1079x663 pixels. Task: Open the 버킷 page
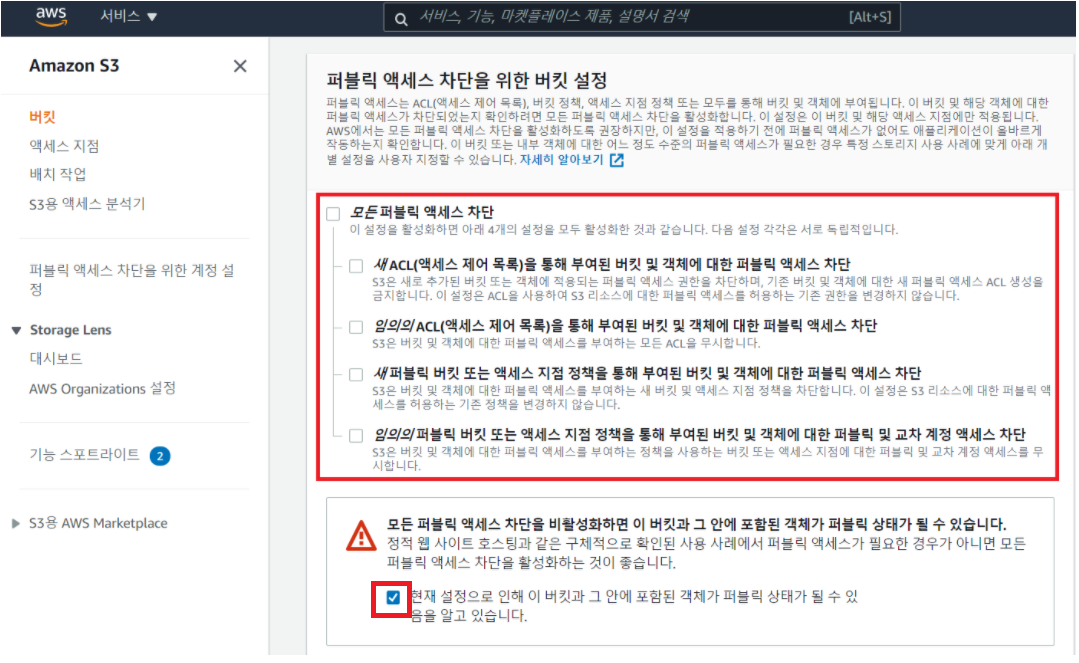[42, 117]
